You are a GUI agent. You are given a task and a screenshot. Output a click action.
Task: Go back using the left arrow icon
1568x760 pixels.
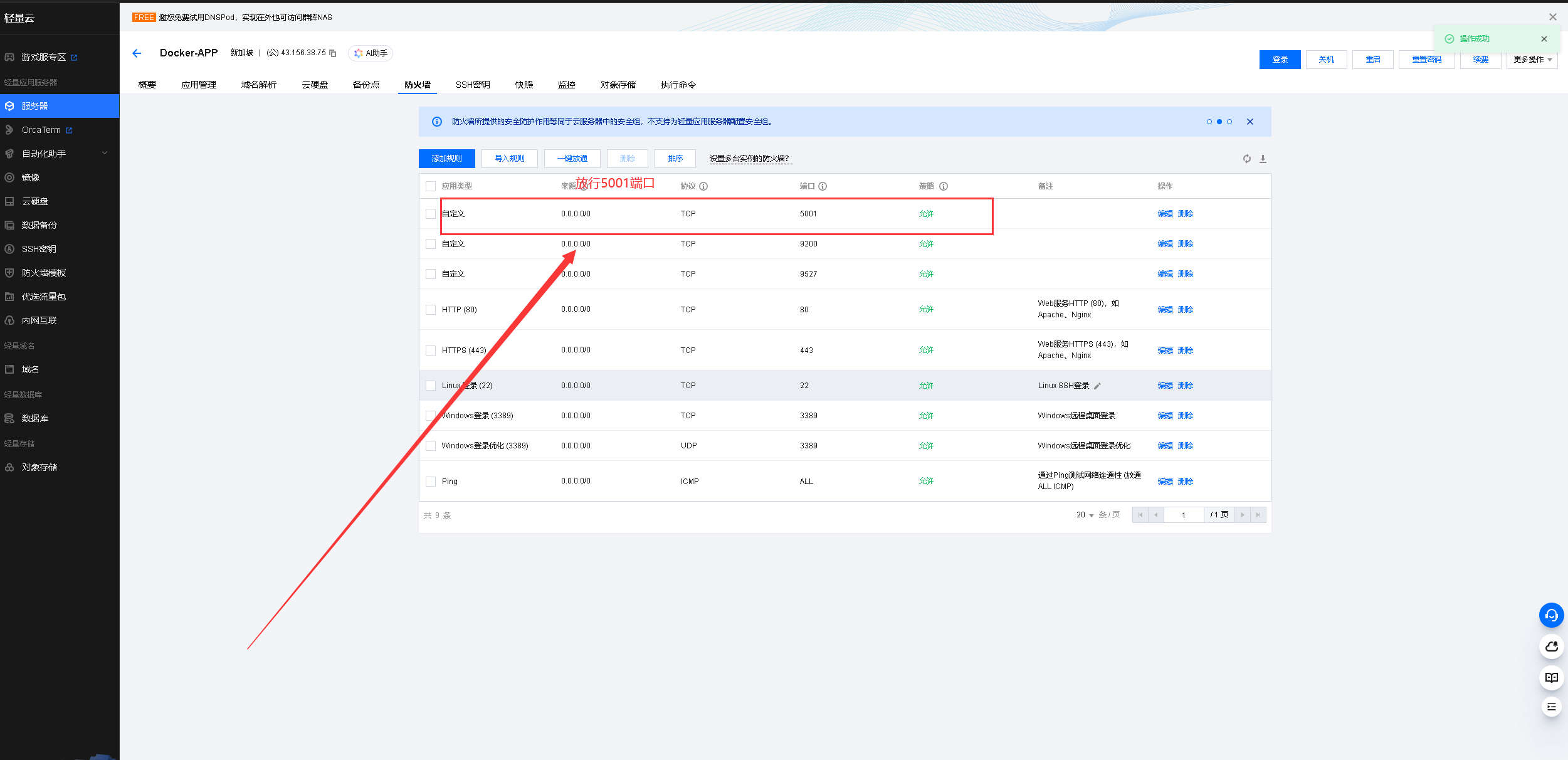pos(137,53)
